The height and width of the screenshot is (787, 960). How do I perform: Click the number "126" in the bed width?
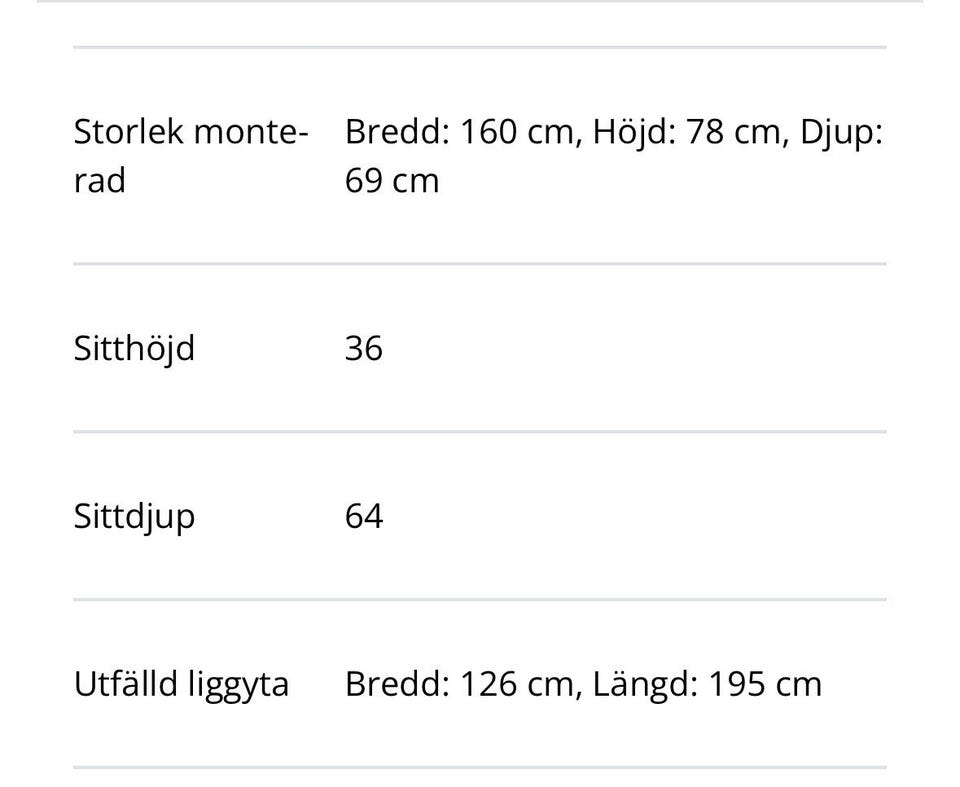pyautogui.click(x=487, y=685)
